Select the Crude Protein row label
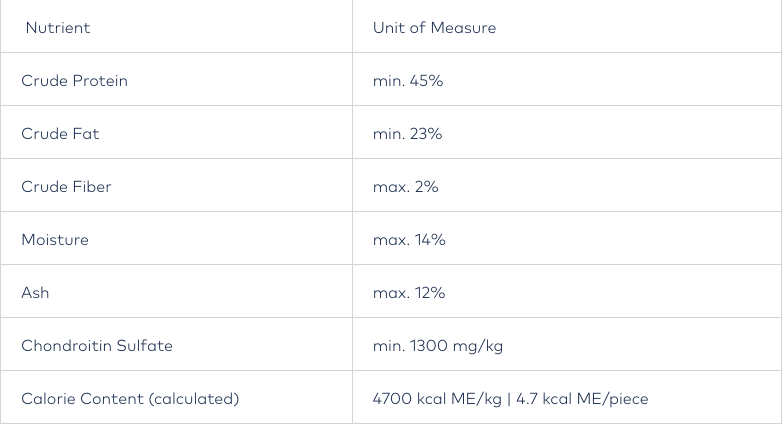The height and width of the screenshot is (425, 784). pos(75,81)
